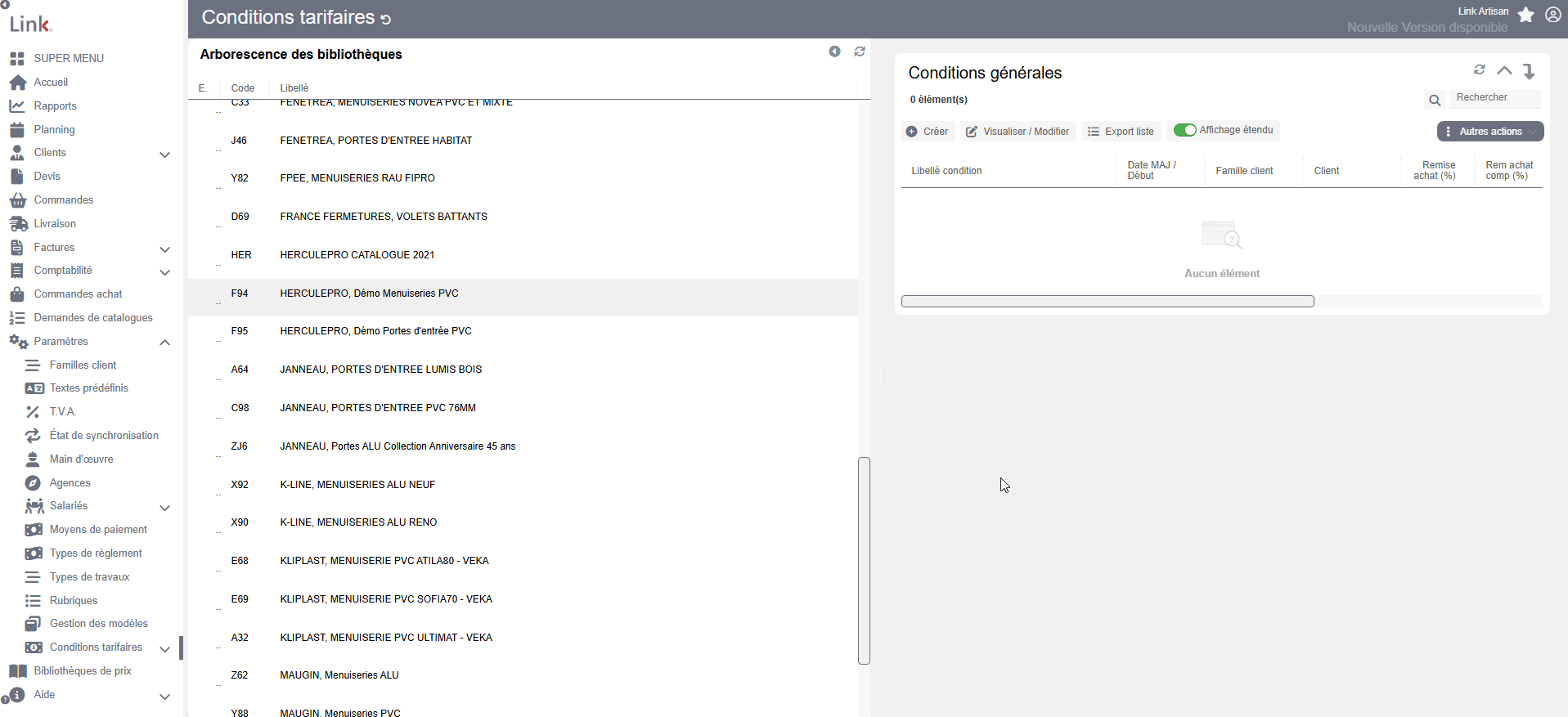Image resolution: width=1568 pixels, height=717 pixels.
Task: Refresh the library tree with the reload icon
Action: pyautogui.click(x=860, y=52)
